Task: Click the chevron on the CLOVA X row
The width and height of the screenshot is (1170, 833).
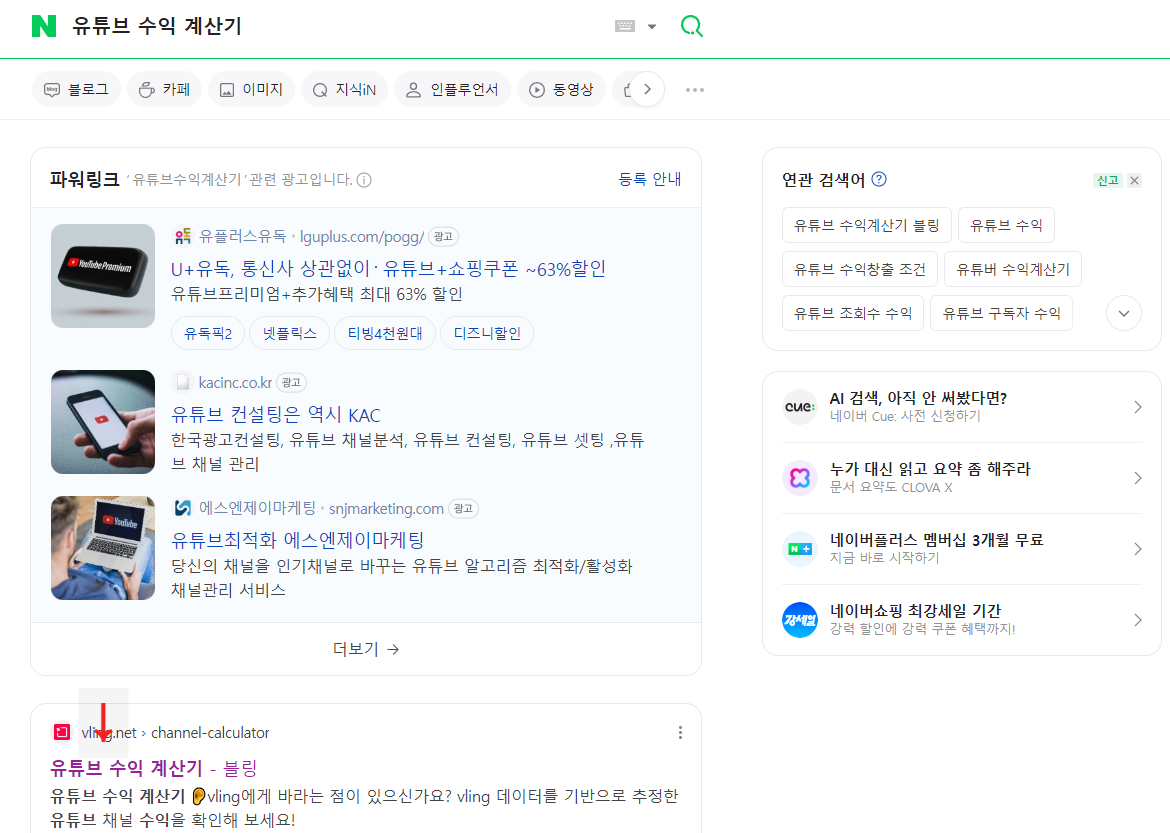Action: point(1137,478)
